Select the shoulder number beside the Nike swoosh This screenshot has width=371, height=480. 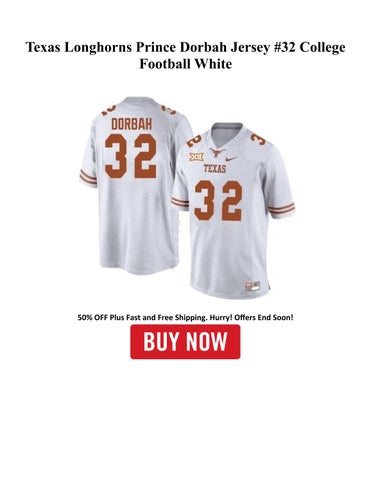tap(257, 139)
